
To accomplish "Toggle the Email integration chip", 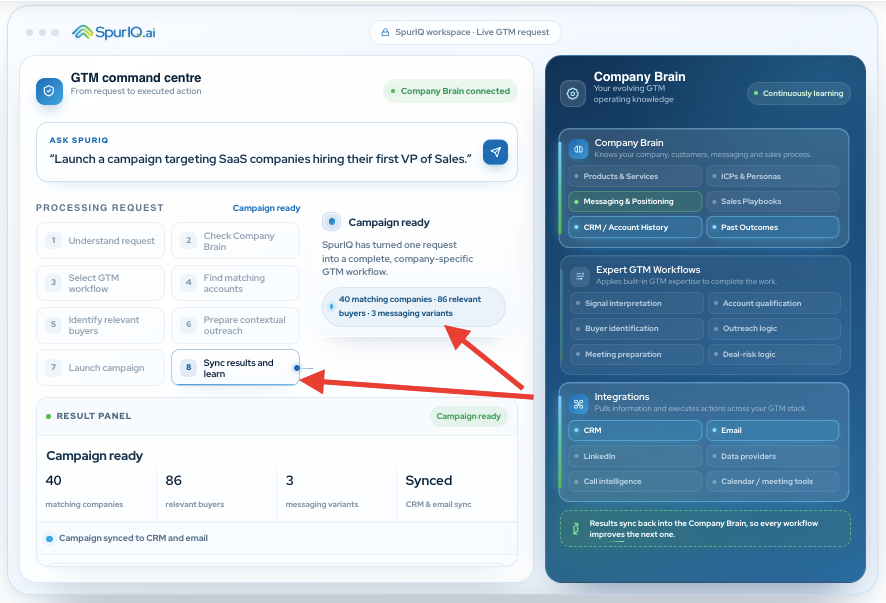I will pos(772,430).
